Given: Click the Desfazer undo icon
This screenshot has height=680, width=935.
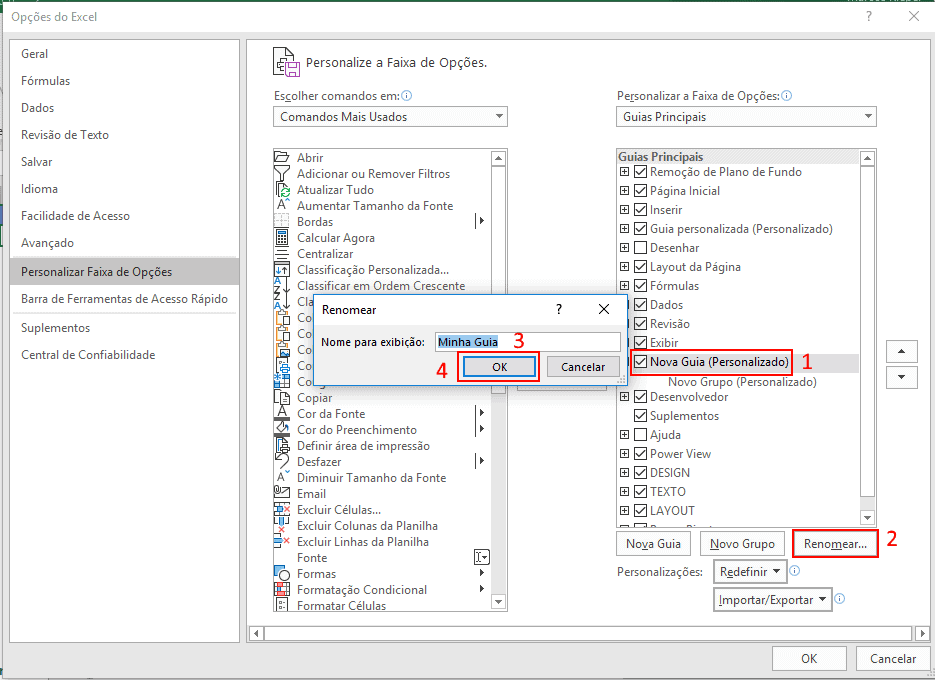Looking at the screenshot, I should 285,461.
